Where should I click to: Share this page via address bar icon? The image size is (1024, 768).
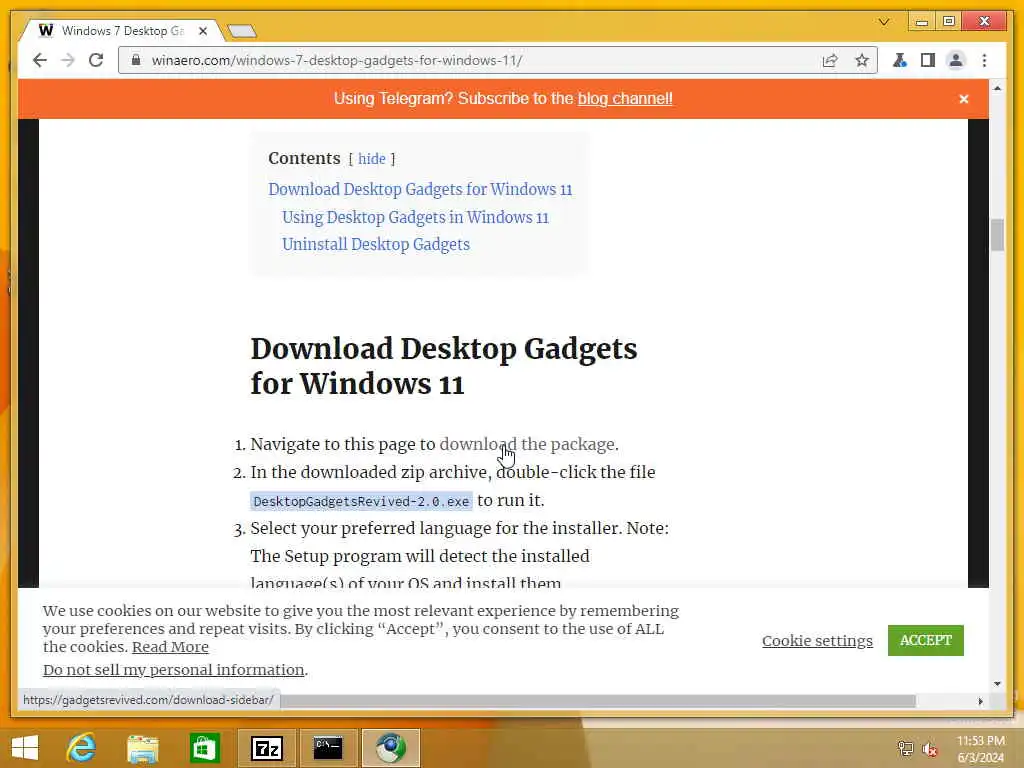(x=830, y=61)
